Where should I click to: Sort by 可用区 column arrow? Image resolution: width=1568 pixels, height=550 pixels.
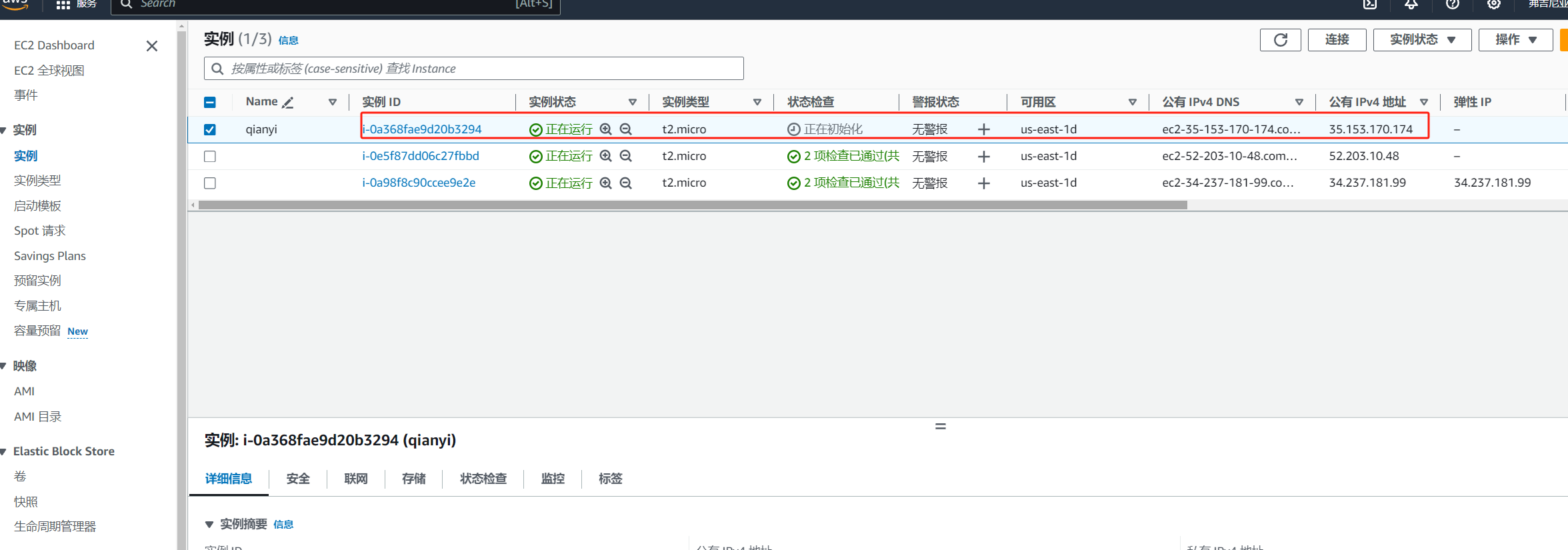coord(1133,102)
